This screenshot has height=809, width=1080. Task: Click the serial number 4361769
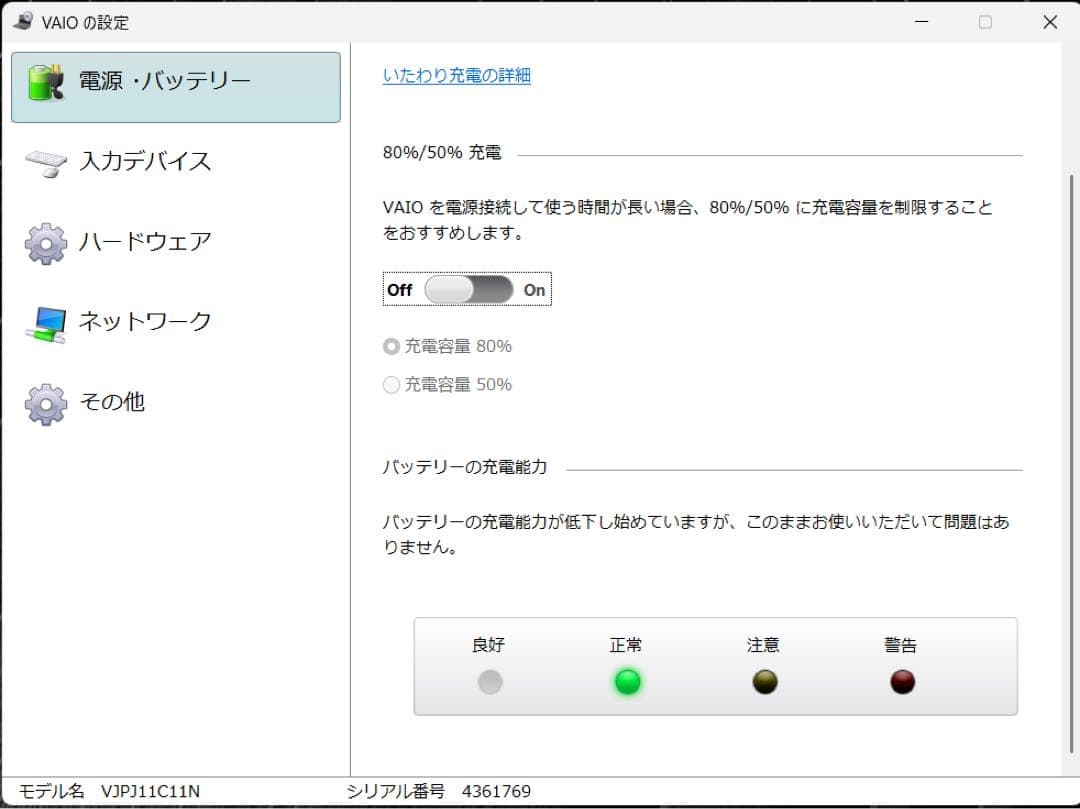click(496, 791)
